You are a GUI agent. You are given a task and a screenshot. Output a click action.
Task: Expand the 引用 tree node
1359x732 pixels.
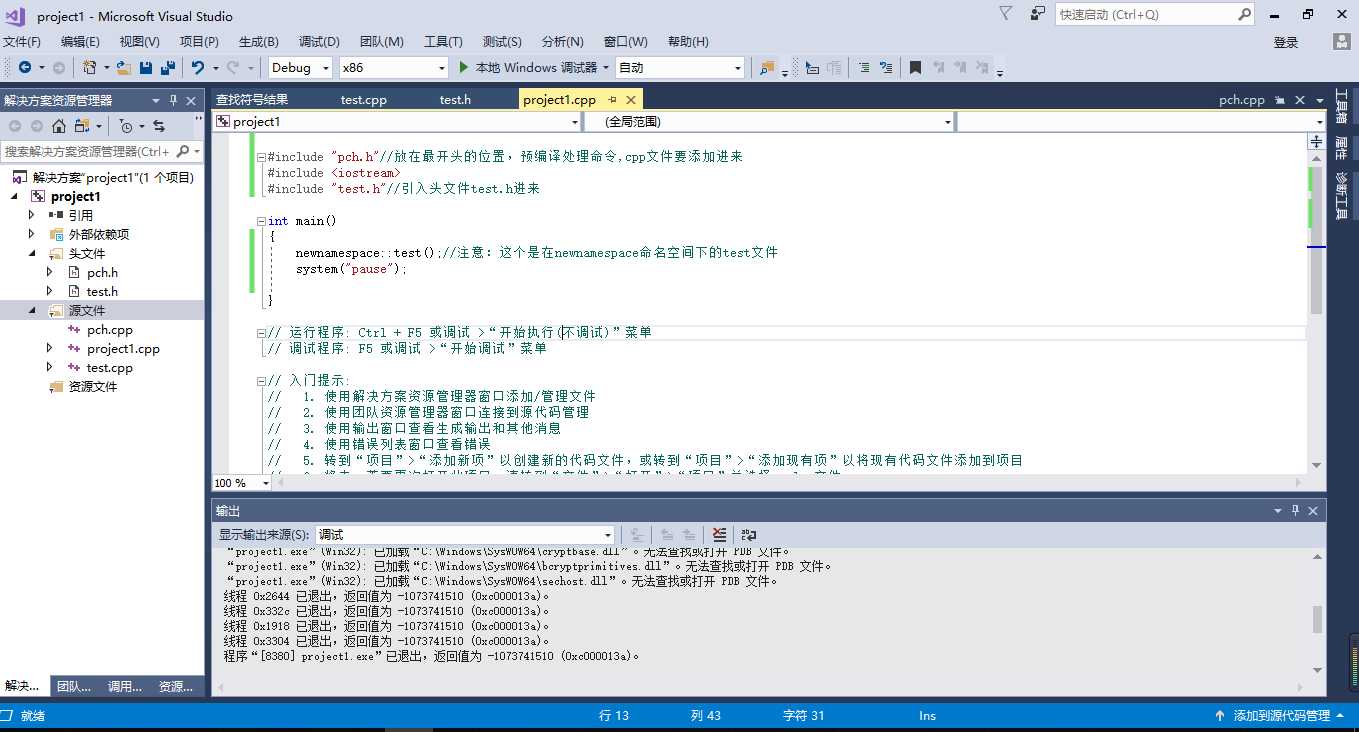click(x=31, y=215)
